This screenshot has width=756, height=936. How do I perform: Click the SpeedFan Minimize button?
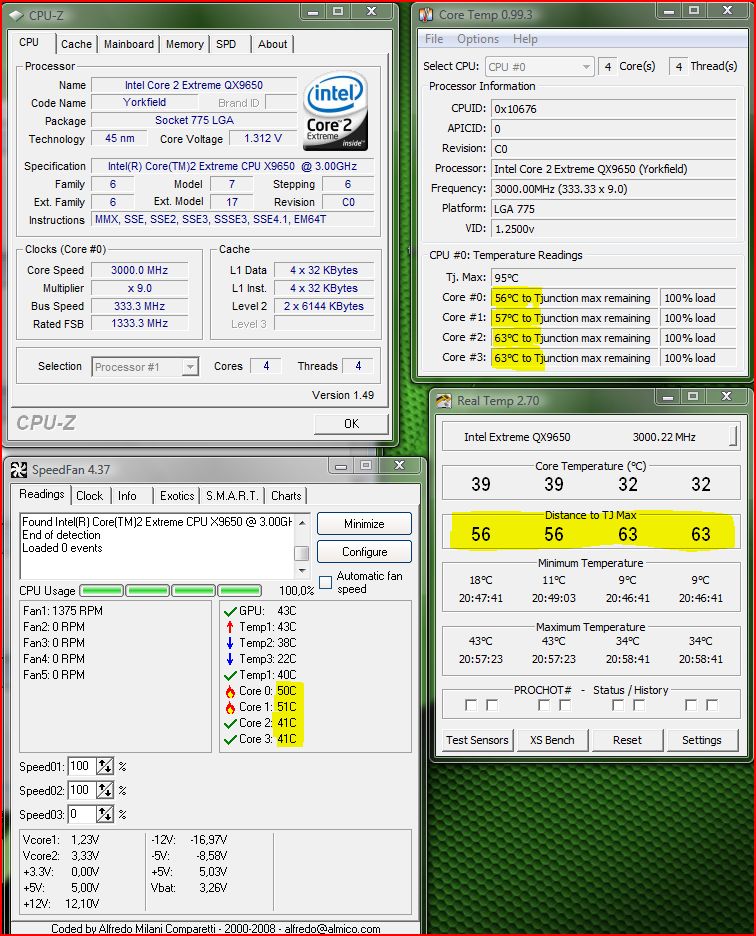coord(364,524)
